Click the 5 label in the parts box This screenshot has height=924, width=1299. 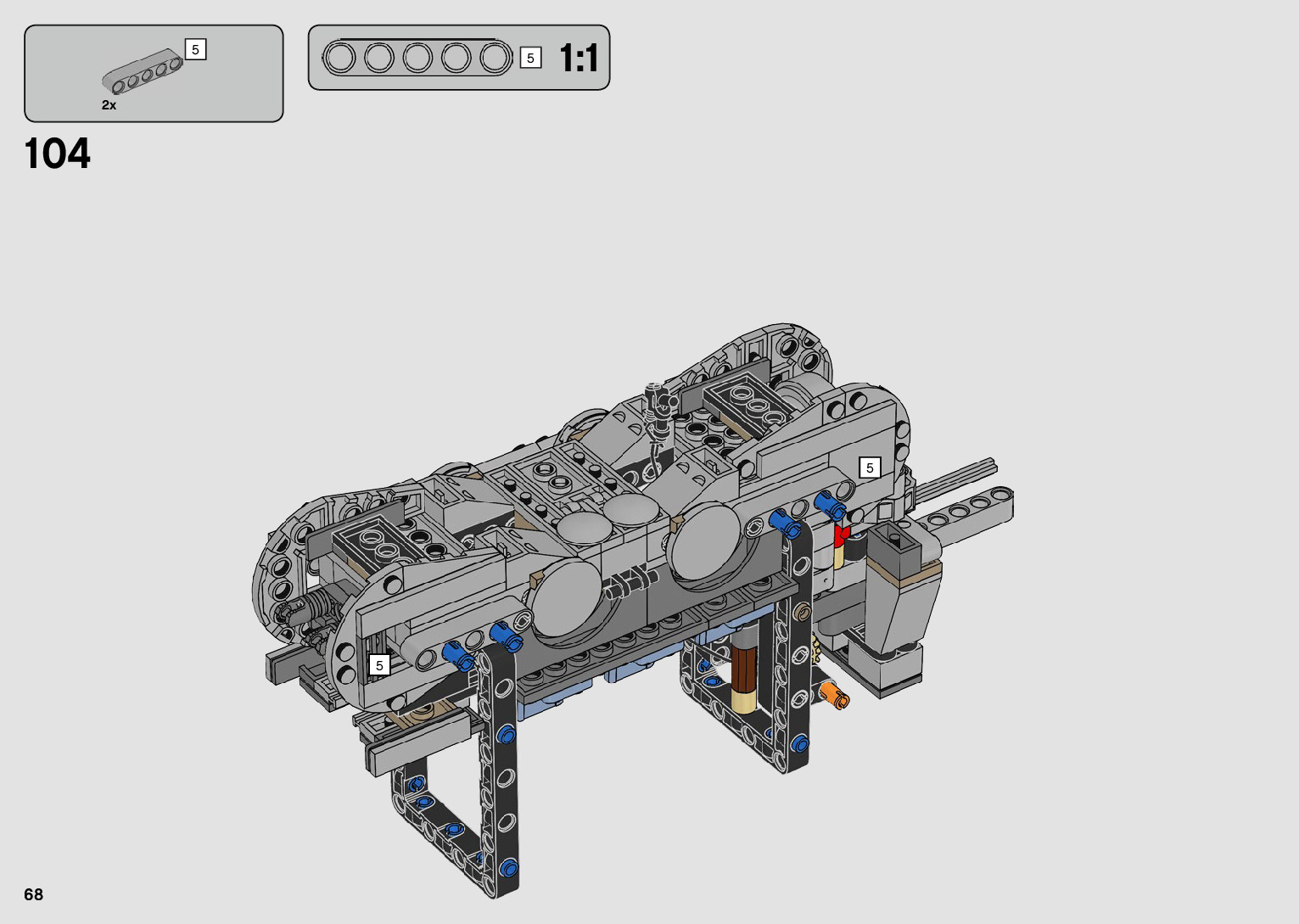pos(195,50)
